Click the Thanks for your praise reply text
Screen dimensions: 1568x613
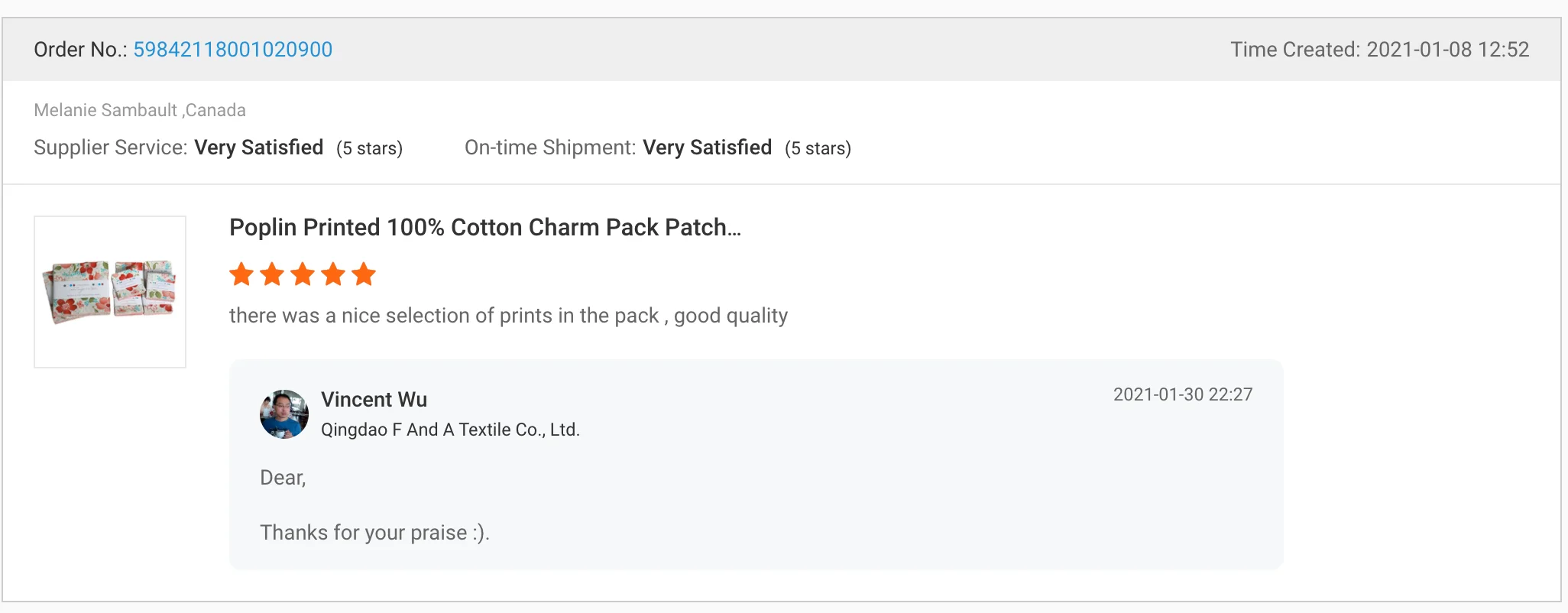click(x=374, y=533)
